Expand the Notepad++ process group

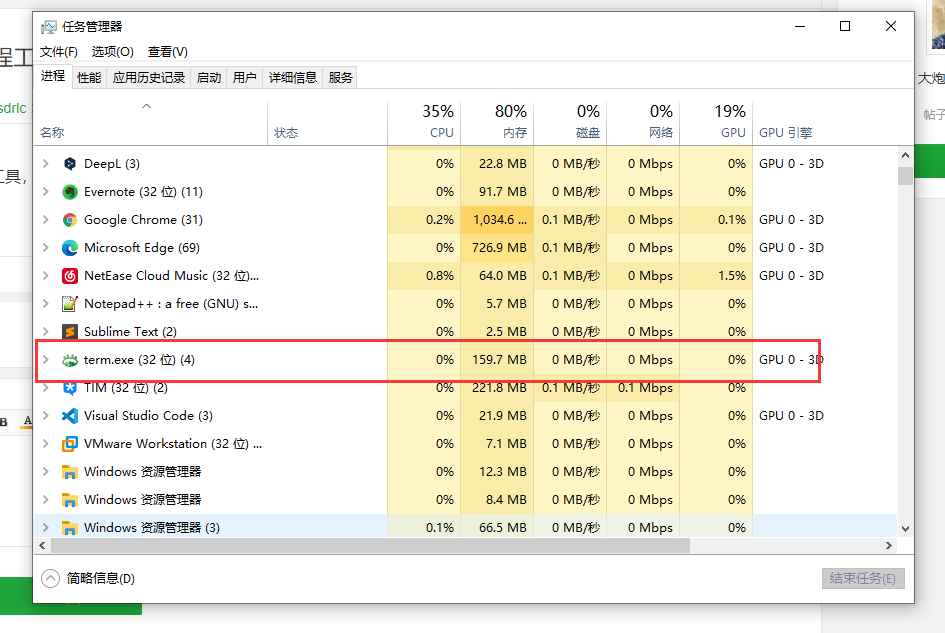click(x=46, y=304)
